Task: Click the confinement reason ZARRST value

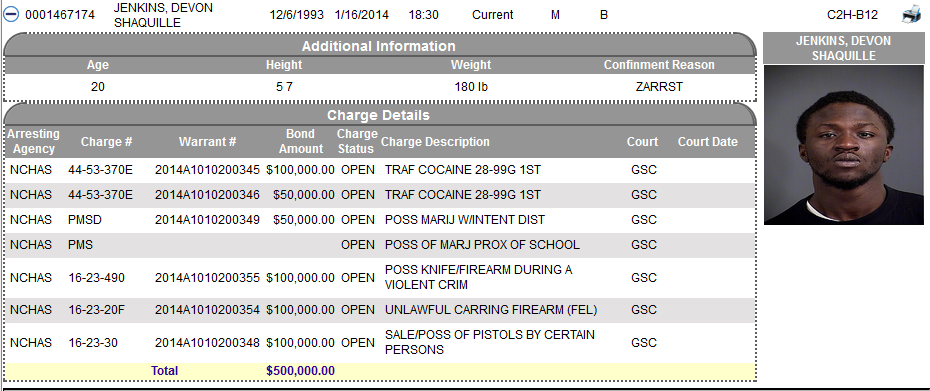Action: 659,87
